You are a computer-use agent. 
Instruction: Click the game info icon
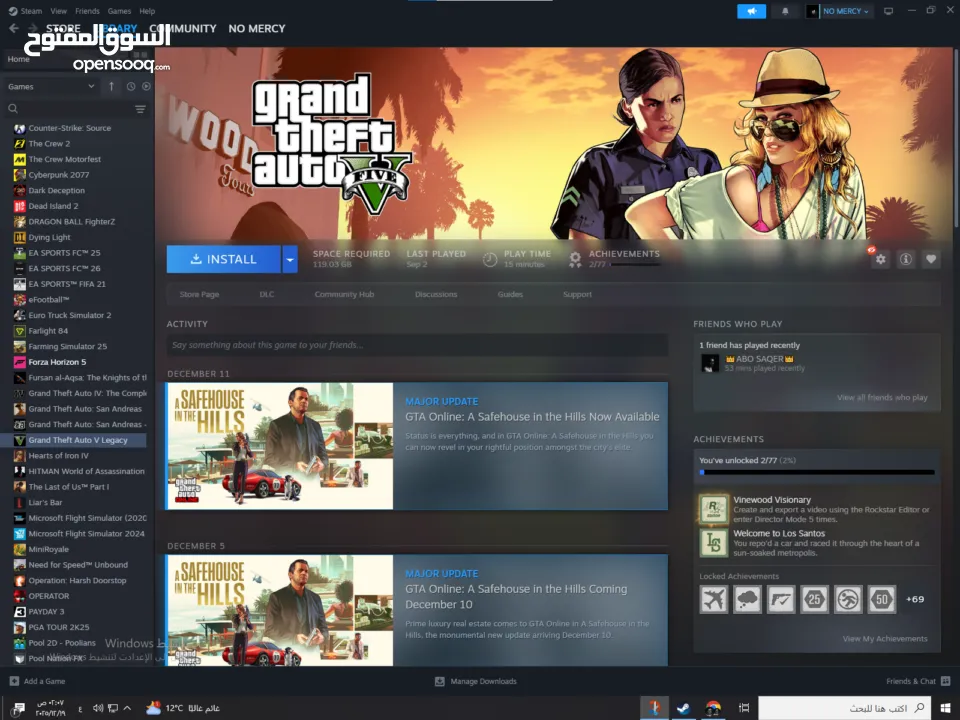[905, 259]
